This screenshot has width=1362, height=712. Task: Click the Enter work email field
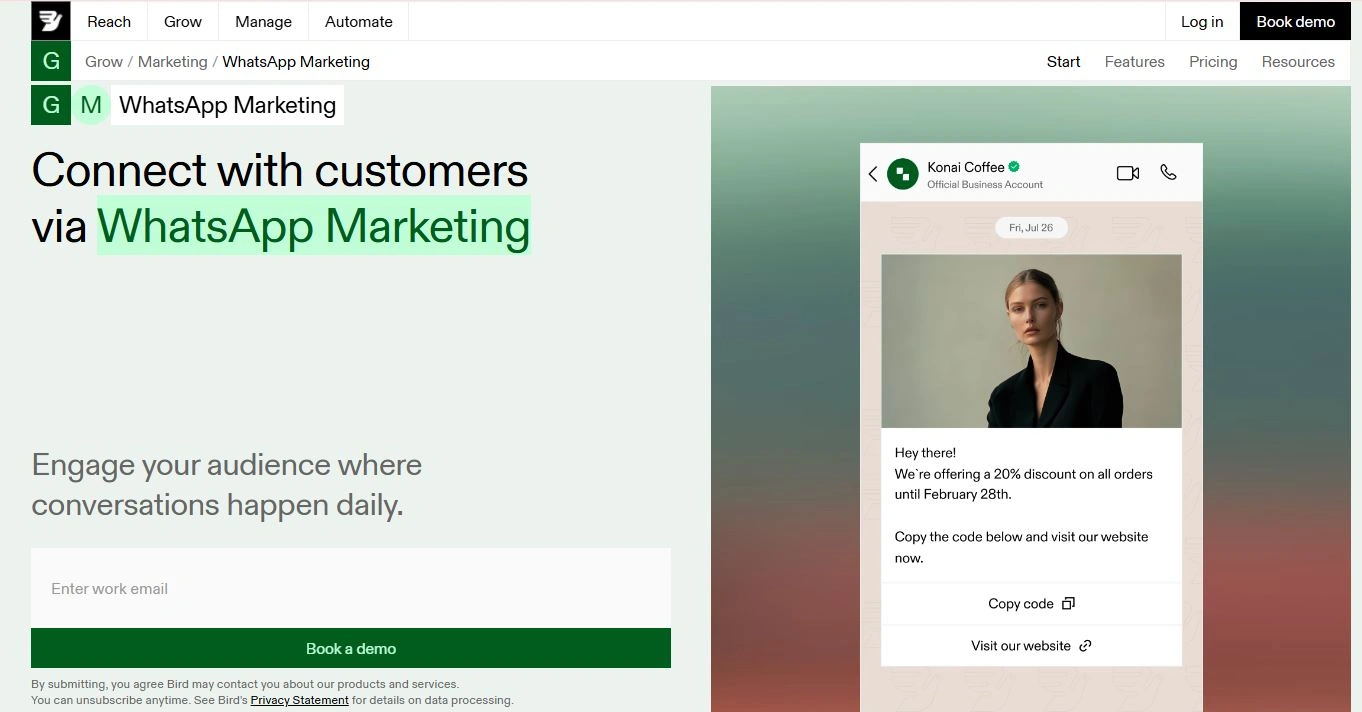pos(351,588)
